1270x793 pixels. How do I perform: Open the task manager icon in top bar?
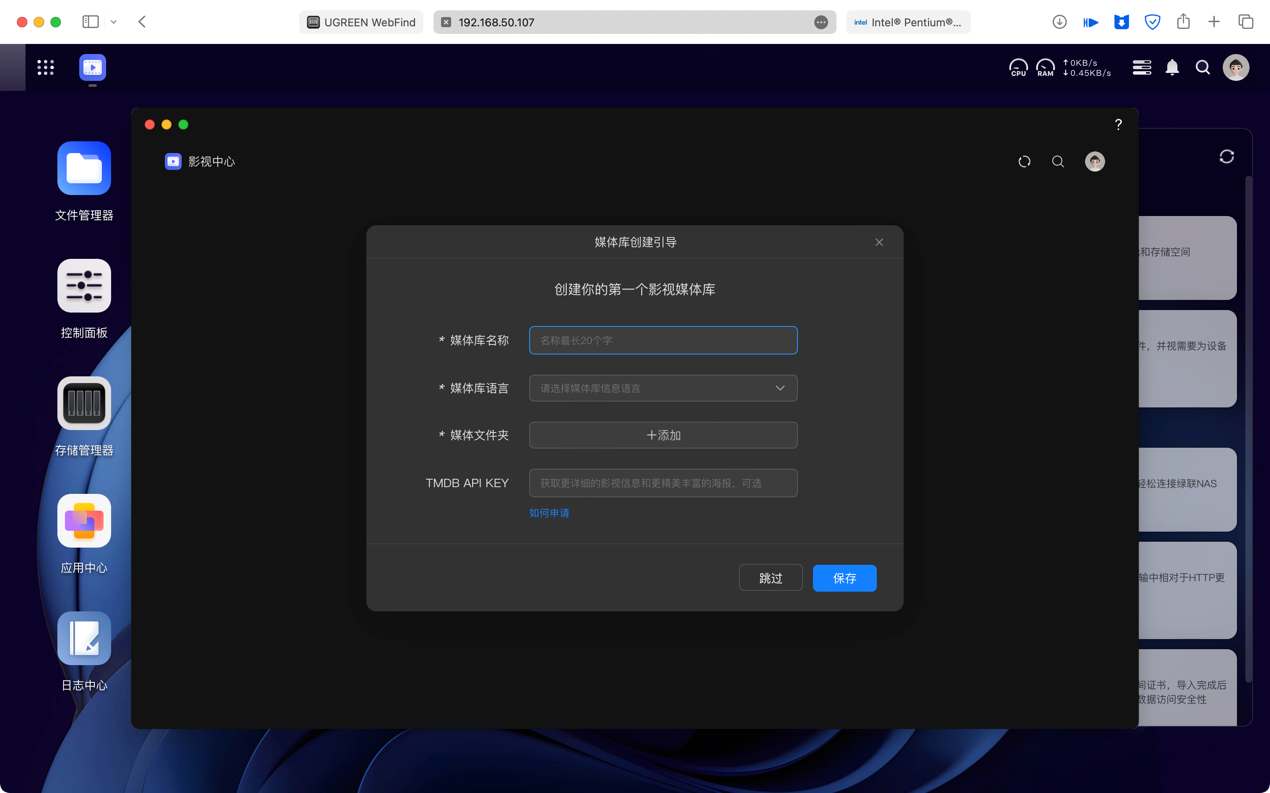click(1141, 67)
